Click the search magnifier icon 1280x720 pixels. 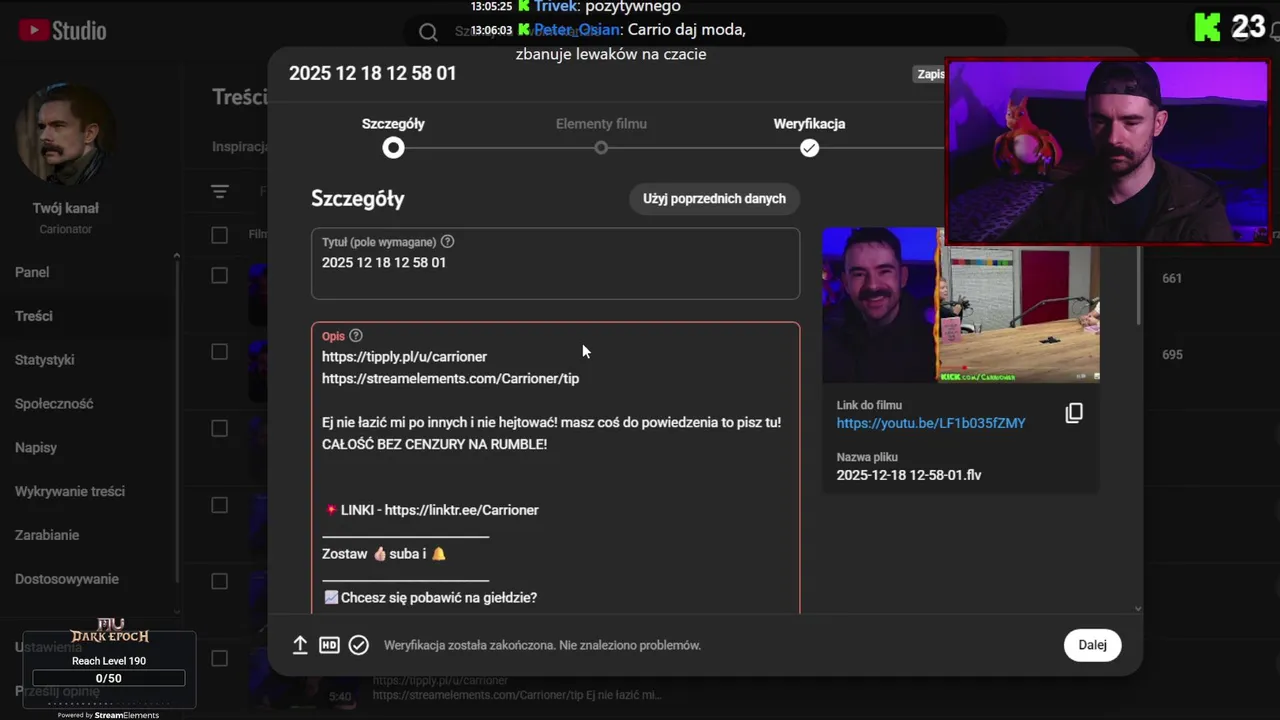[428, 32]
